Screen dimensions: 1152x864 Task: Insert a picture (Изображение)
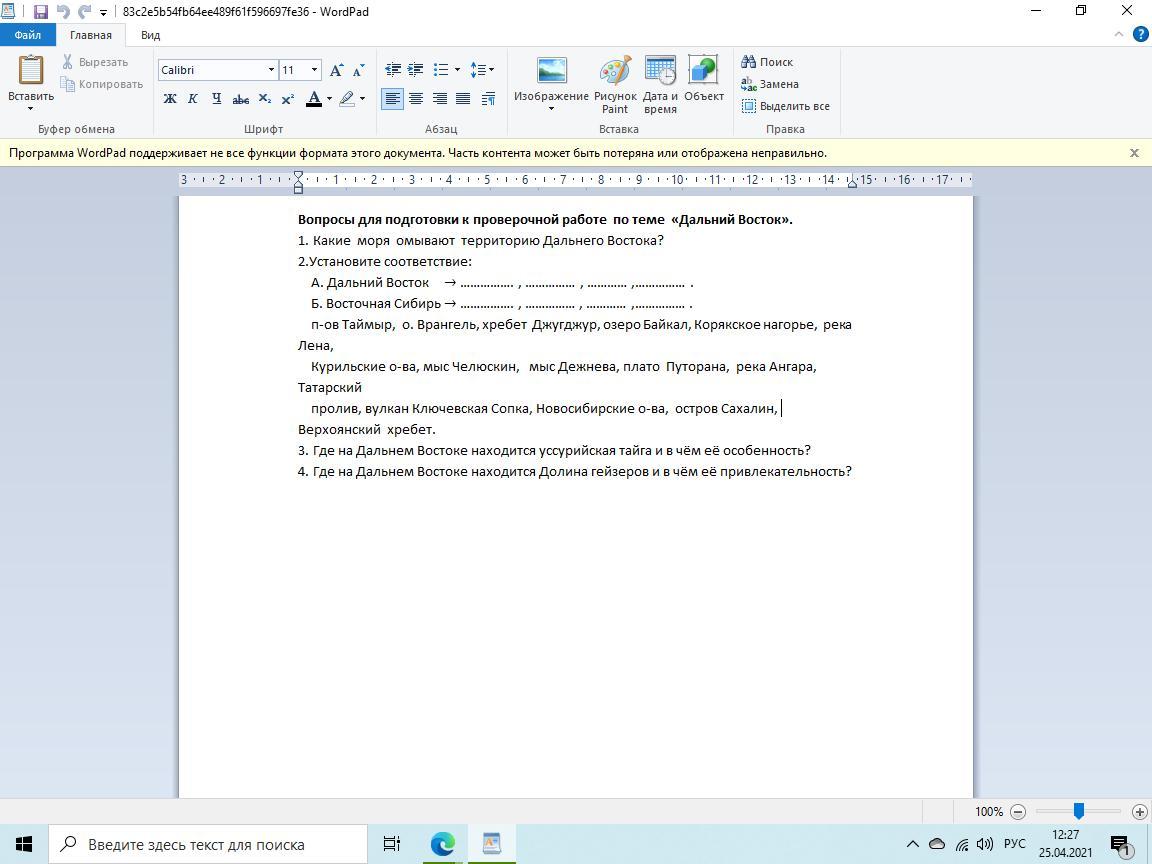click(551, 77)
